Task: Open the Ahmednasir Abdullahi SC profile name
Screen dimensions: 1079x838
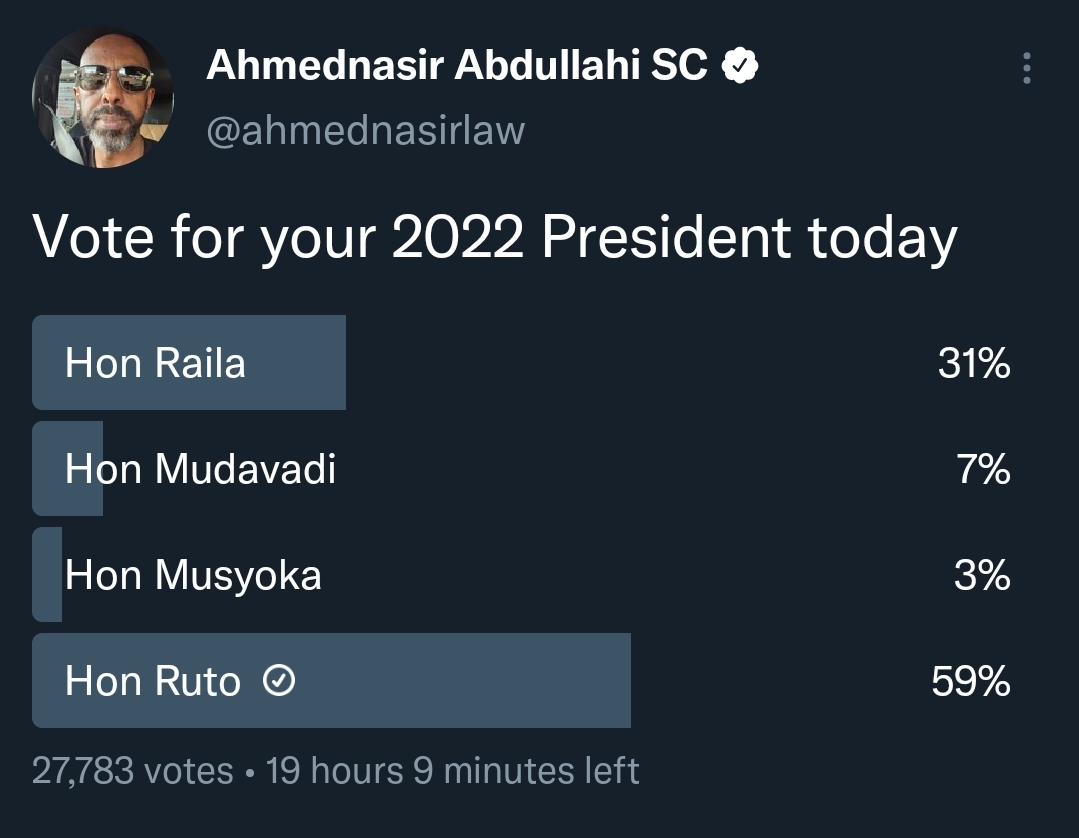Action: tap(457, 67)
